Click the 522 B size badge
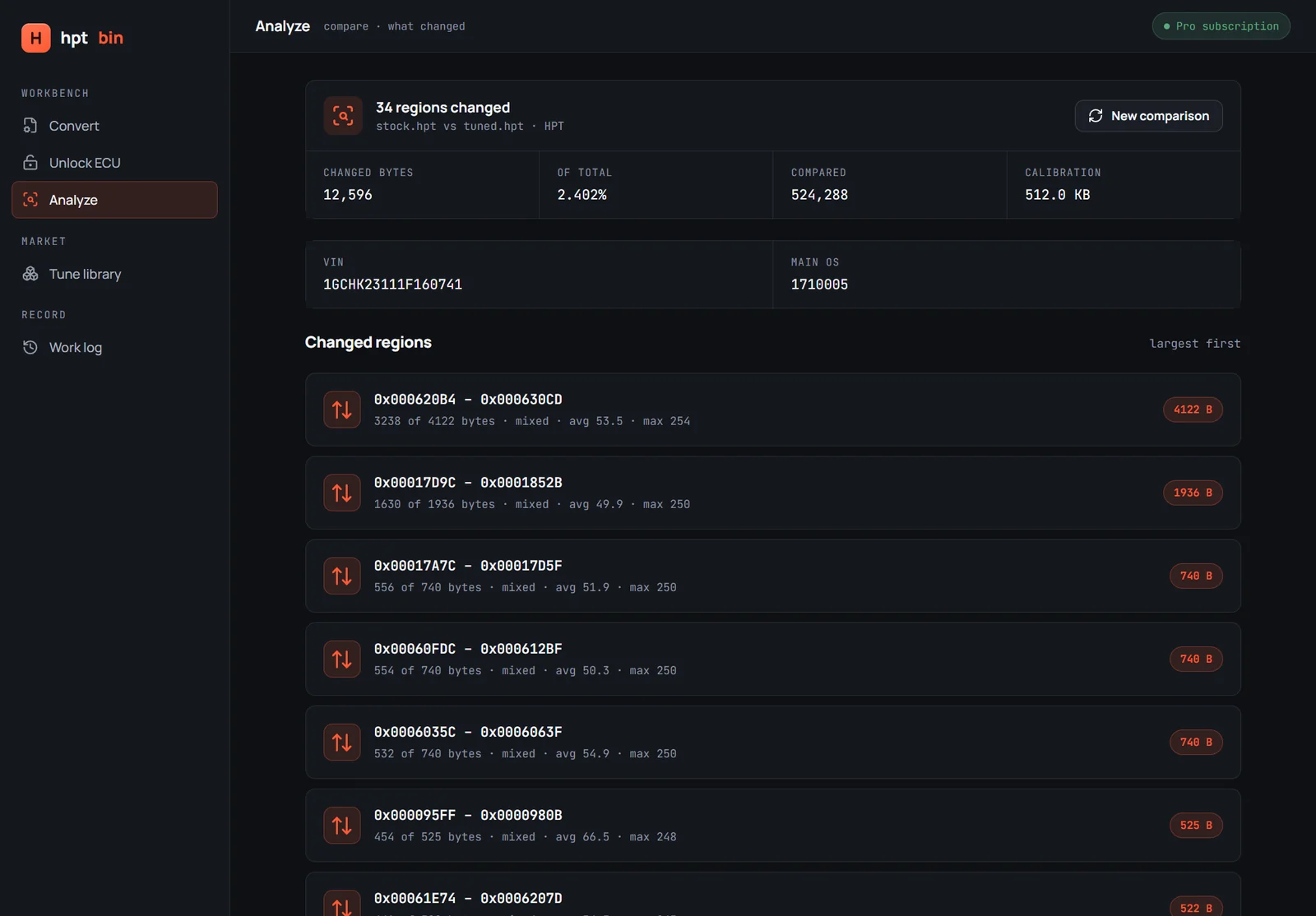This screenshot has width=1316, height=916. 1196,907
